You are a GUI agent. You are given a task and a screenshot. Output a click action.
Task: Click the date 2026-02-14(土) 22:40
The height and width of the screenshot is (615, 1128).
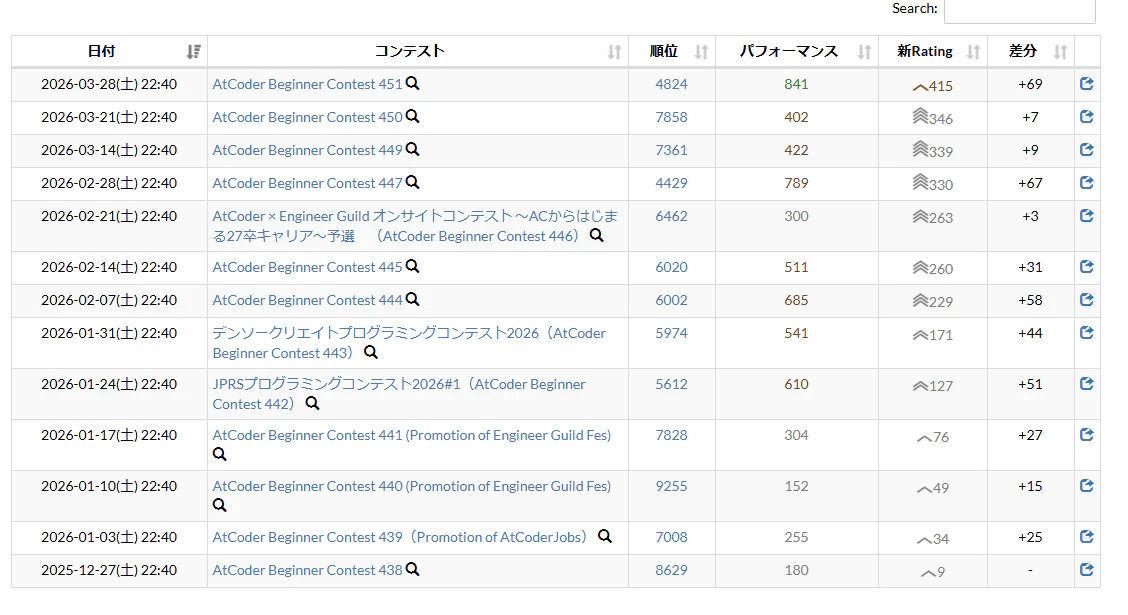(x=109, y=268)
